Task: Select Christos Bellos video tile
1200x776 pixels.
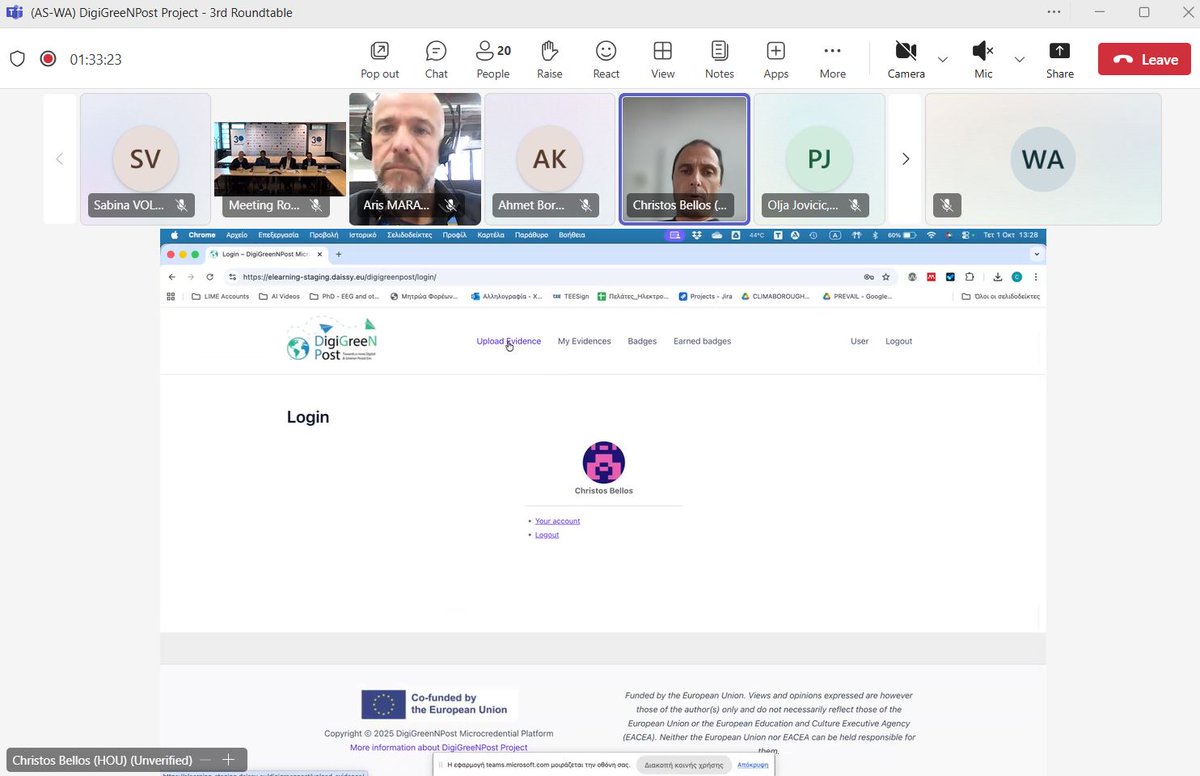Action: [x=684, y=159]
